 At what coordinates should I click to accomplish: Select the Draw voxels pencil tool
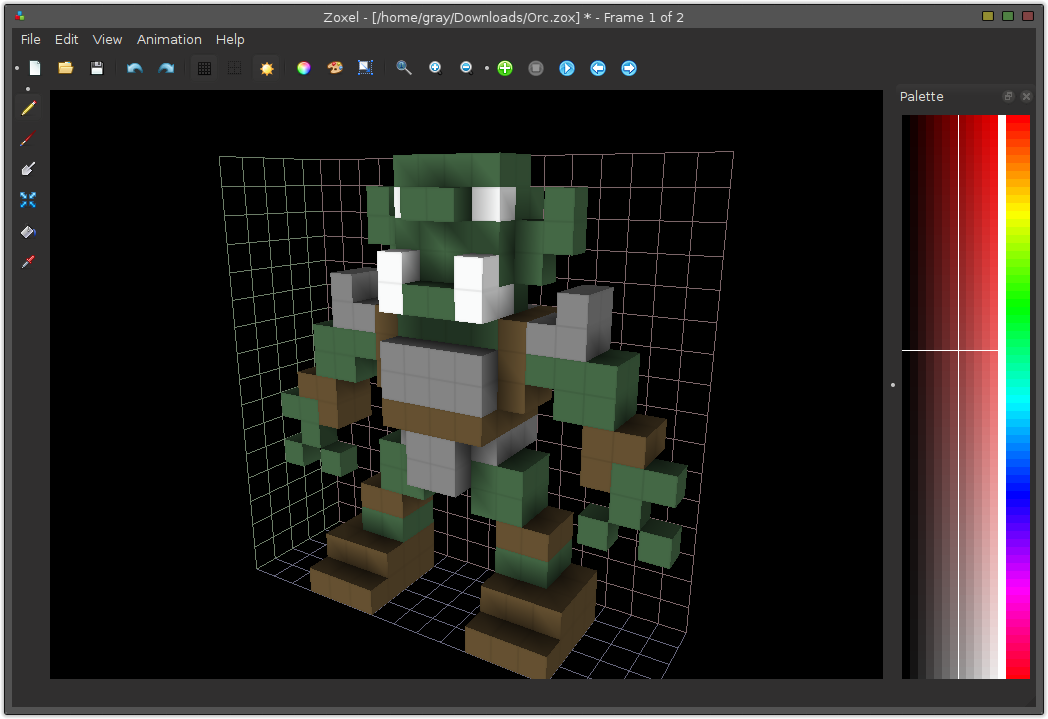pos(27,110)
